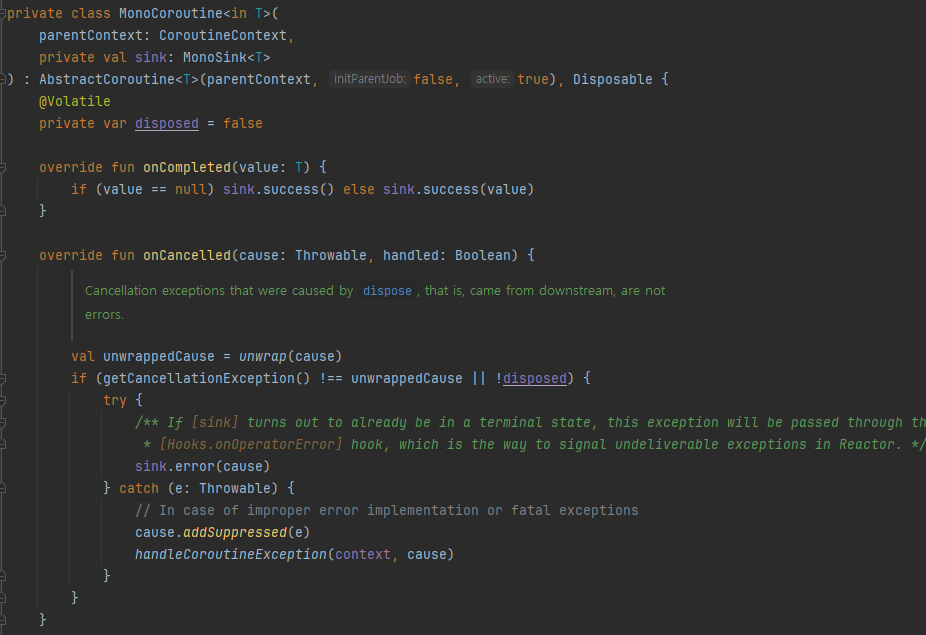Click 'parentContext' in the constructor parameter declaration

pyautogui.click(x=91, y=35)
